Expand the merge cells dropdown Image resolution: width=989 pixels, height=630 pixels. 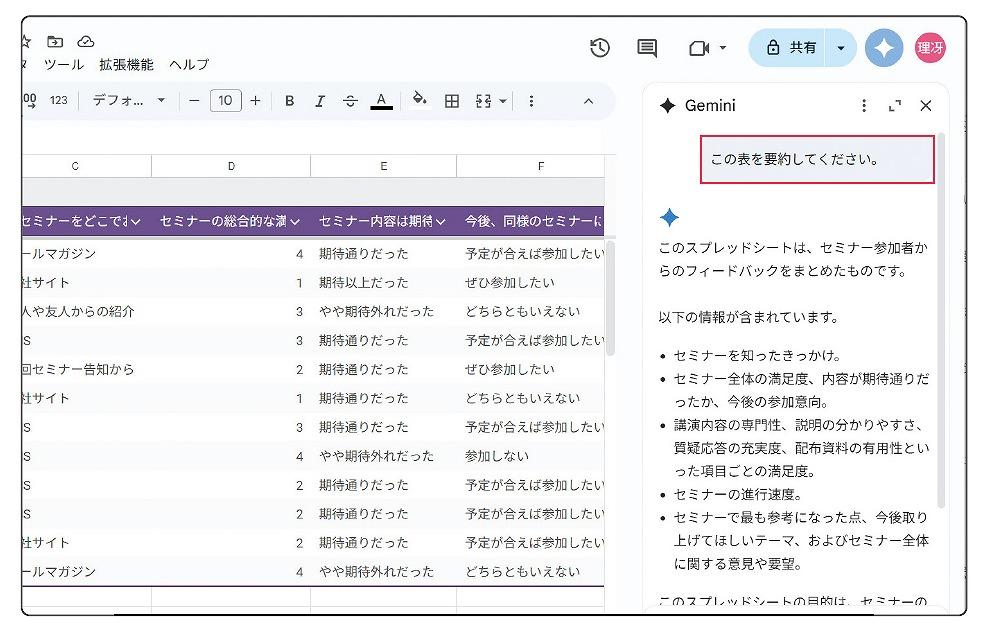(x=502, y=101)
